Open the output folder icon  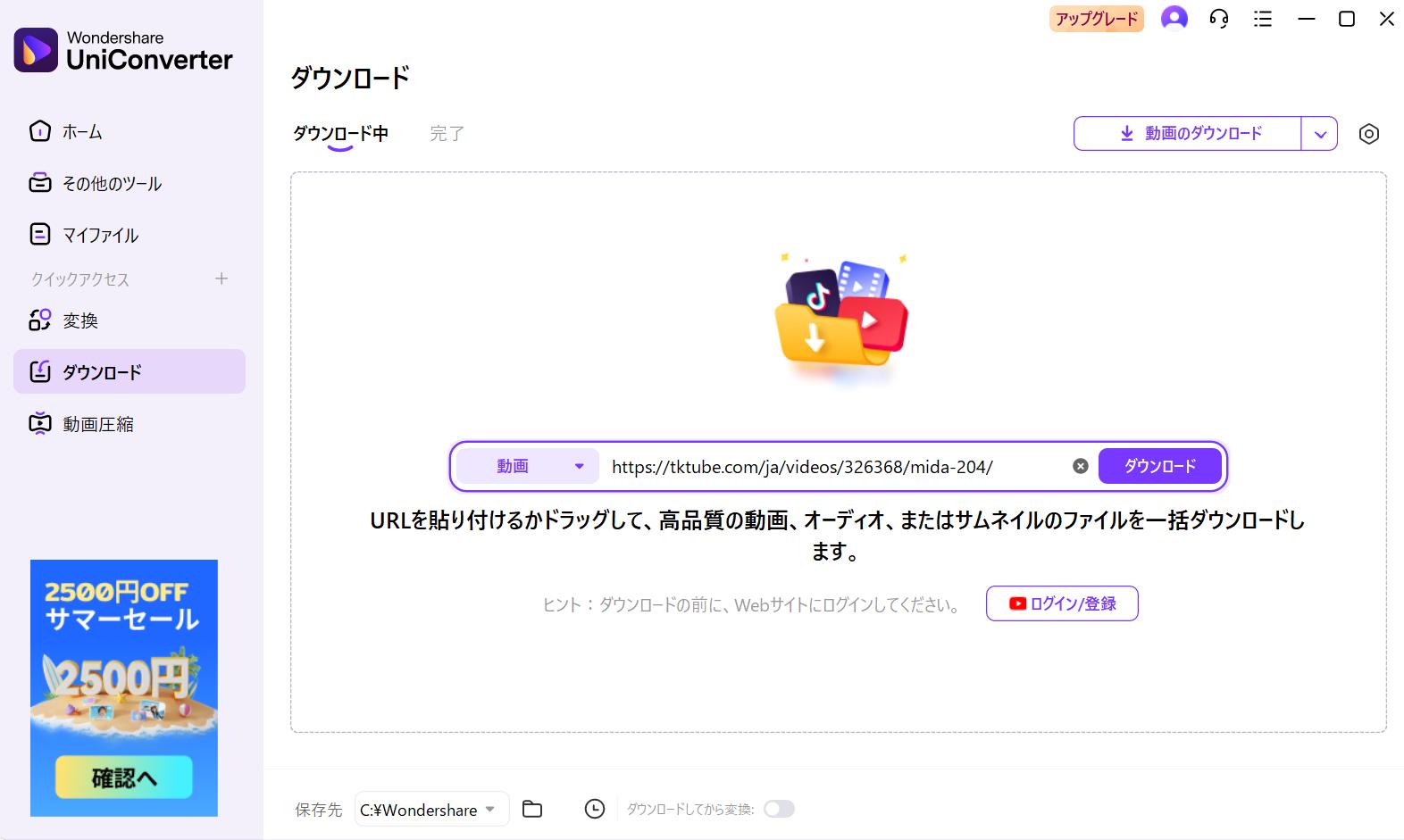532,809
